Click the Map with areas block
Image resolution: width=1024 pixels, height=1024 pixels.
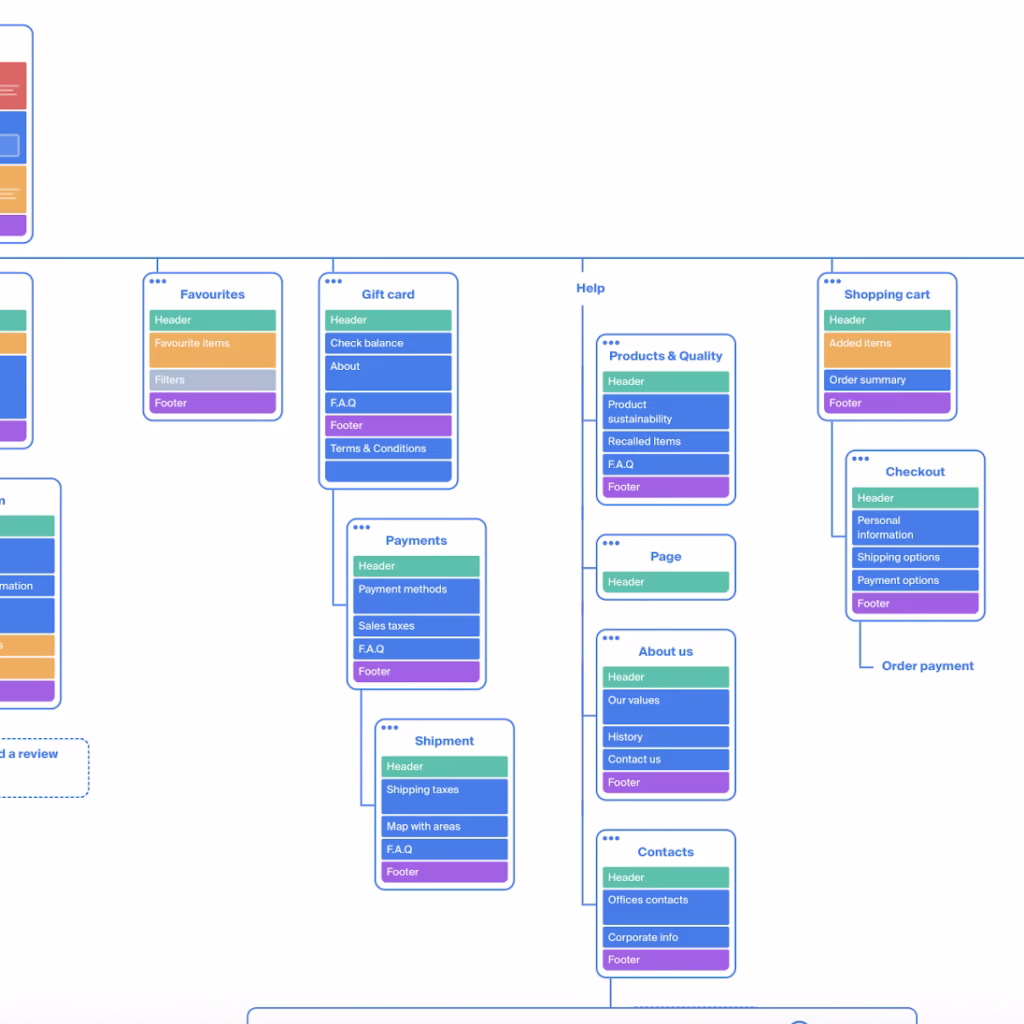[x=444, y=827]
